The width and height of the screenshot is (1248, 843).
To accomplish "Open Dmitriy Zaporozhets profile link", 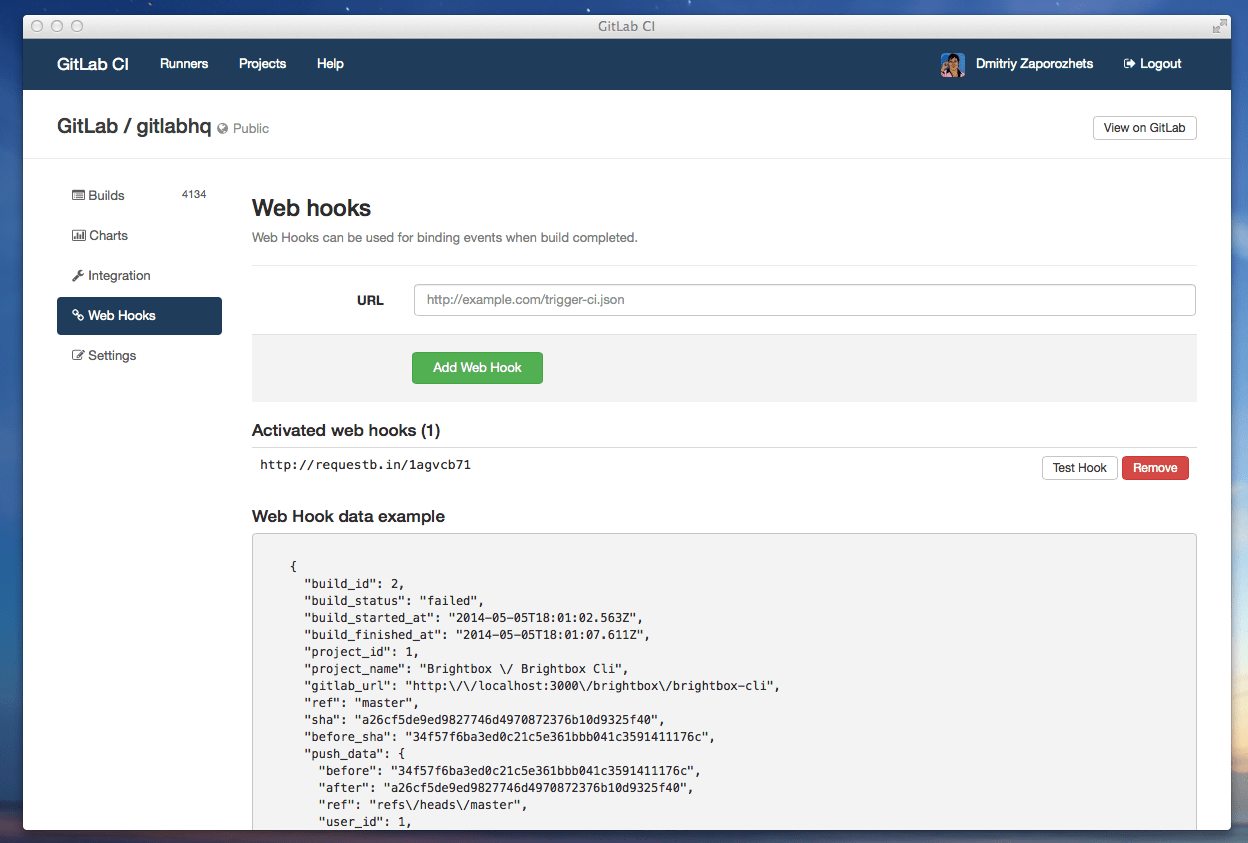I will point(1034,64).
